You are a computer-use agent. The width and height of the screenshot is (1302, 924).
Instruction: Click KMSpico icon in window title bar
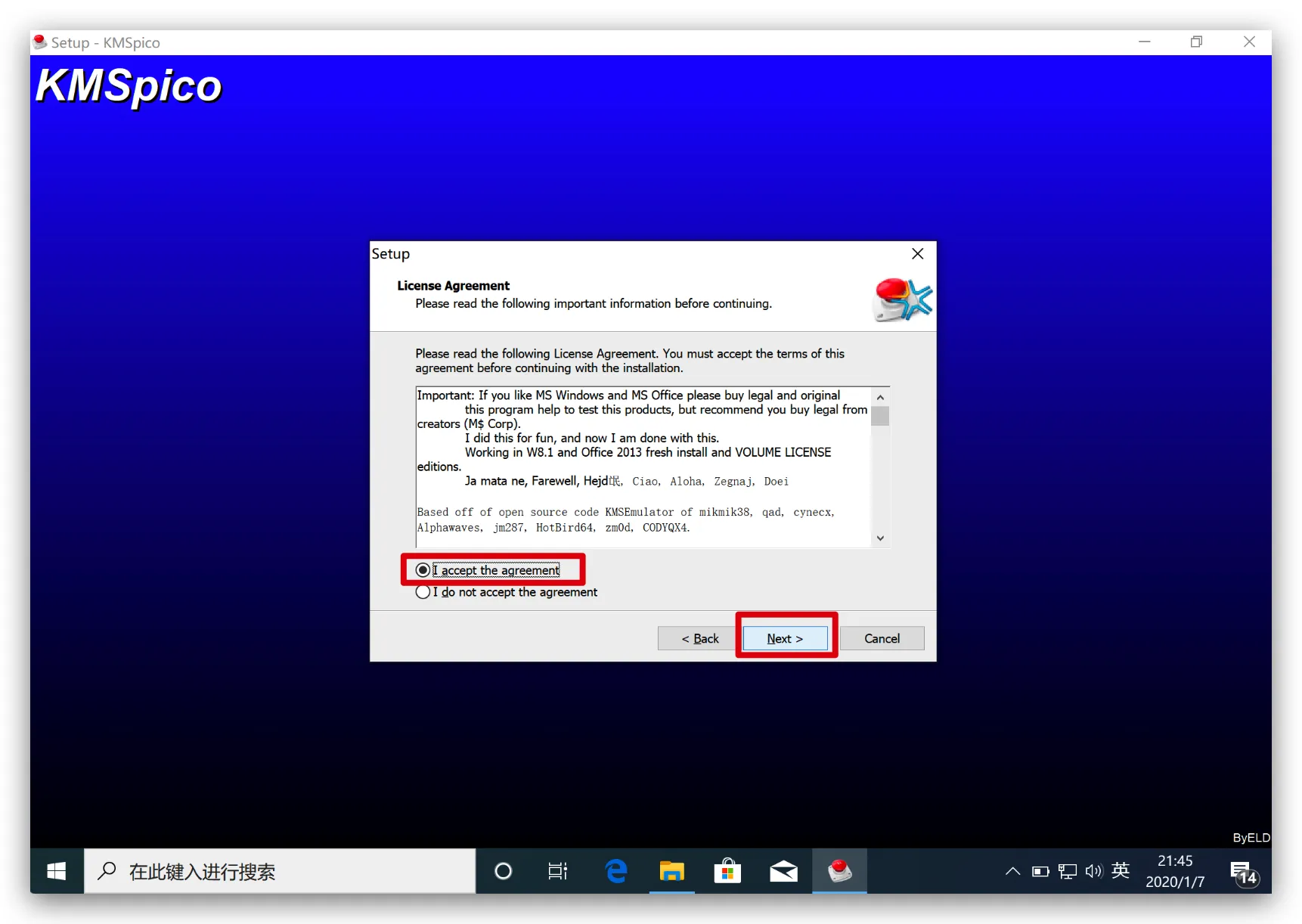point(40,42)
